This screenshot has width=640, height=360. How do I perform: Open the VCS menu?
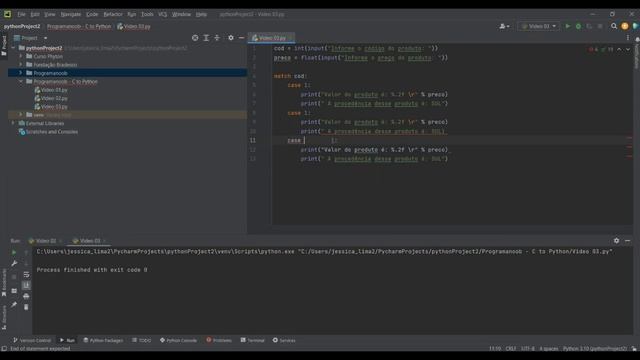tap(162, 14)
